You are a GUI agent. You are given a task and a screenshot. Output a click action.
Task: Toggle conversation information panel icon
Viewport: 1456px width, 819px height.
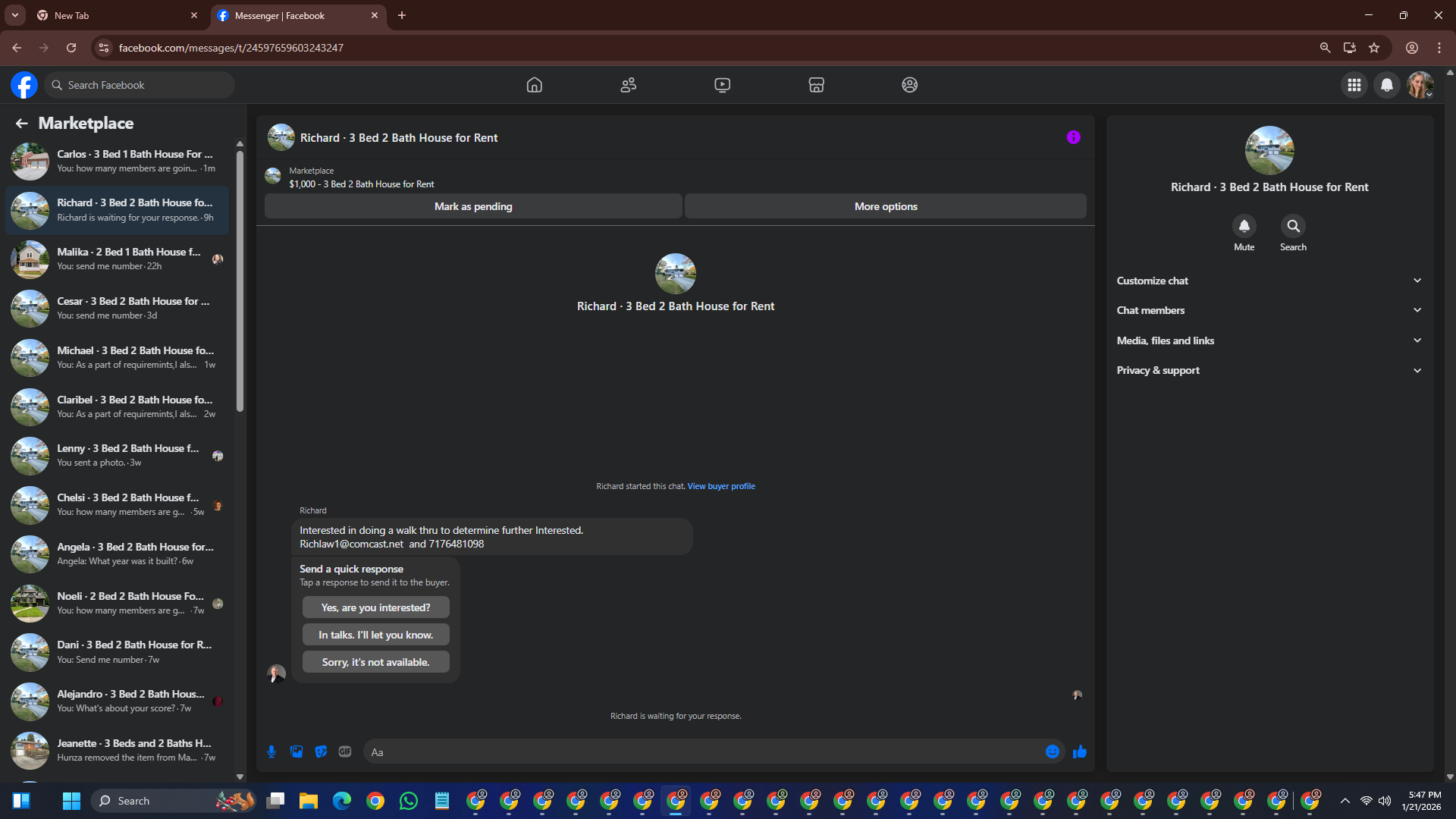pos(1073,137)
